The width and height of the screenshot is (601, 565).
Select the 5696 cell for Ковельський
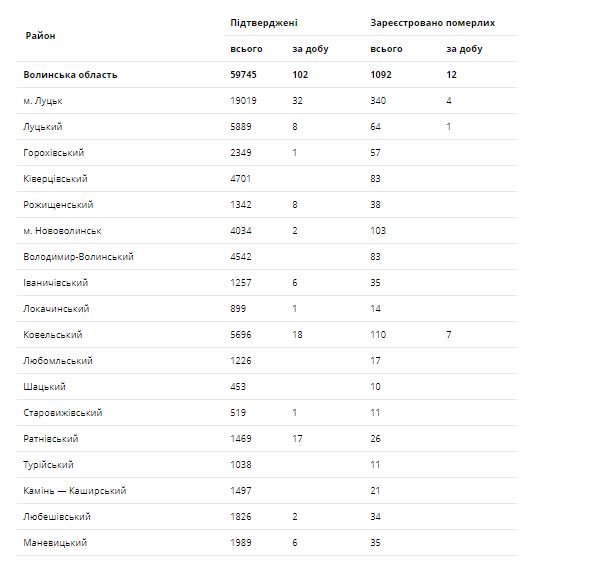tap(242, 335)
